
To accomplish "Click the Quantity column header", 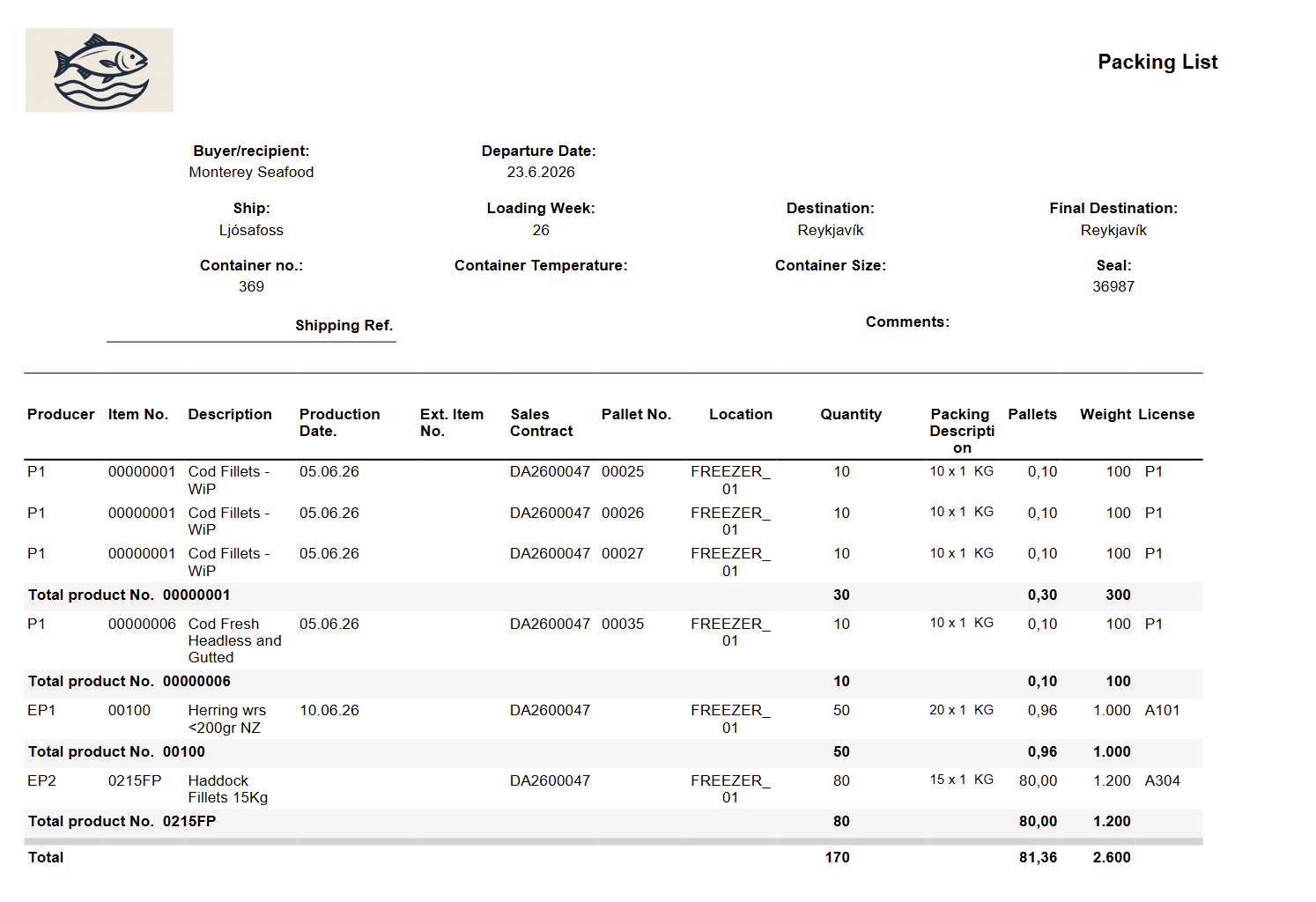I will [x=851, y=414].
